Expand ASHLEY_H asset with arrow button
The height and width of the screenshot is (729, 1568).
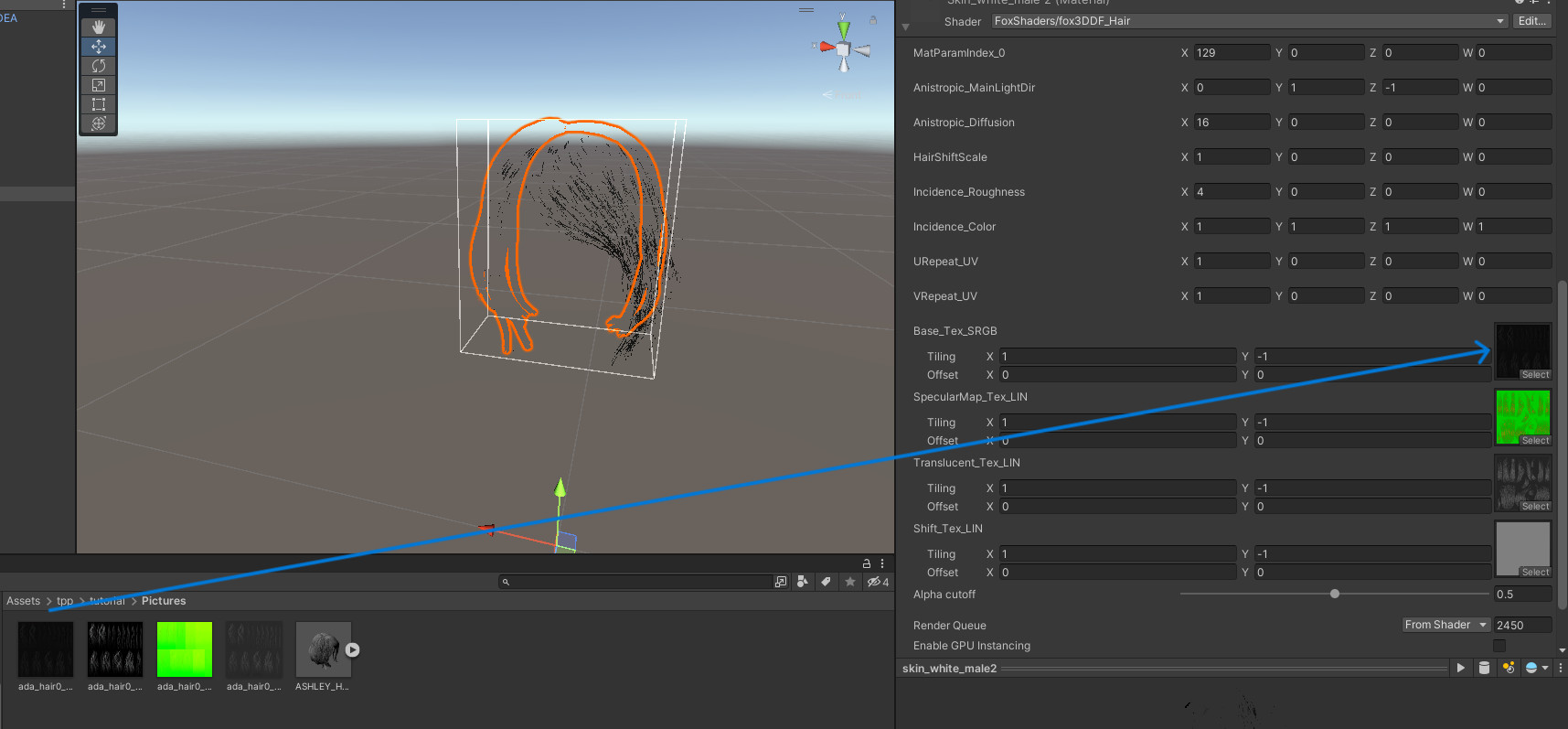(x=353, y=650)
